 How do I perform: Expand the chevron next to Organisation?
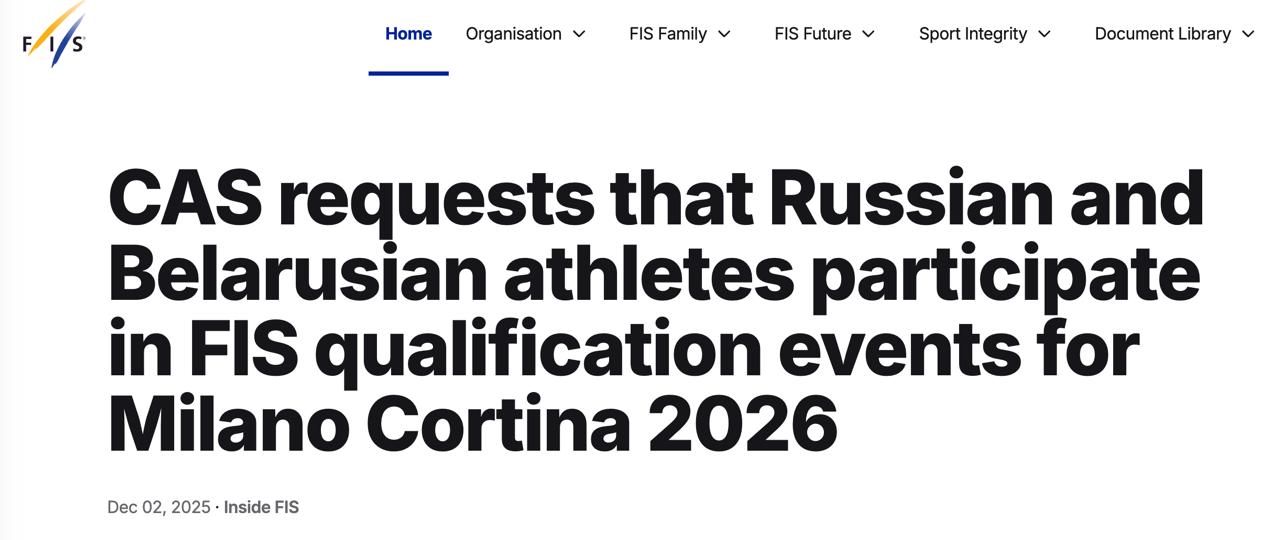[579, 34]
